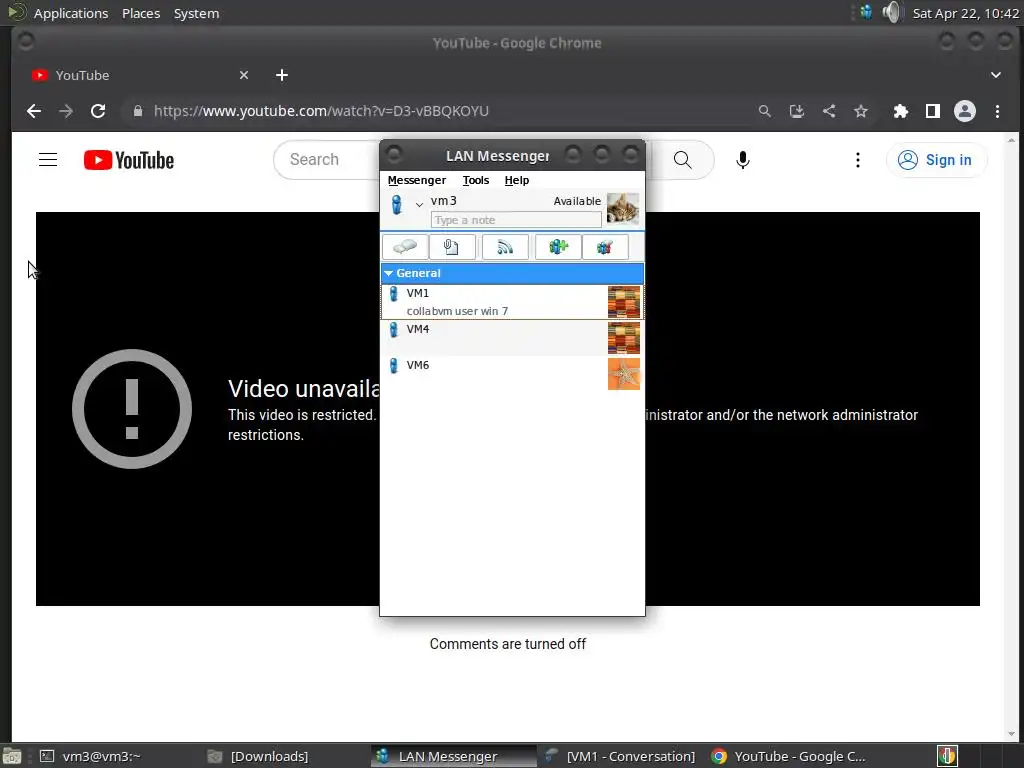
Task: Click the 'collabvm user win 7' note
Action: [x=457, y=311]
